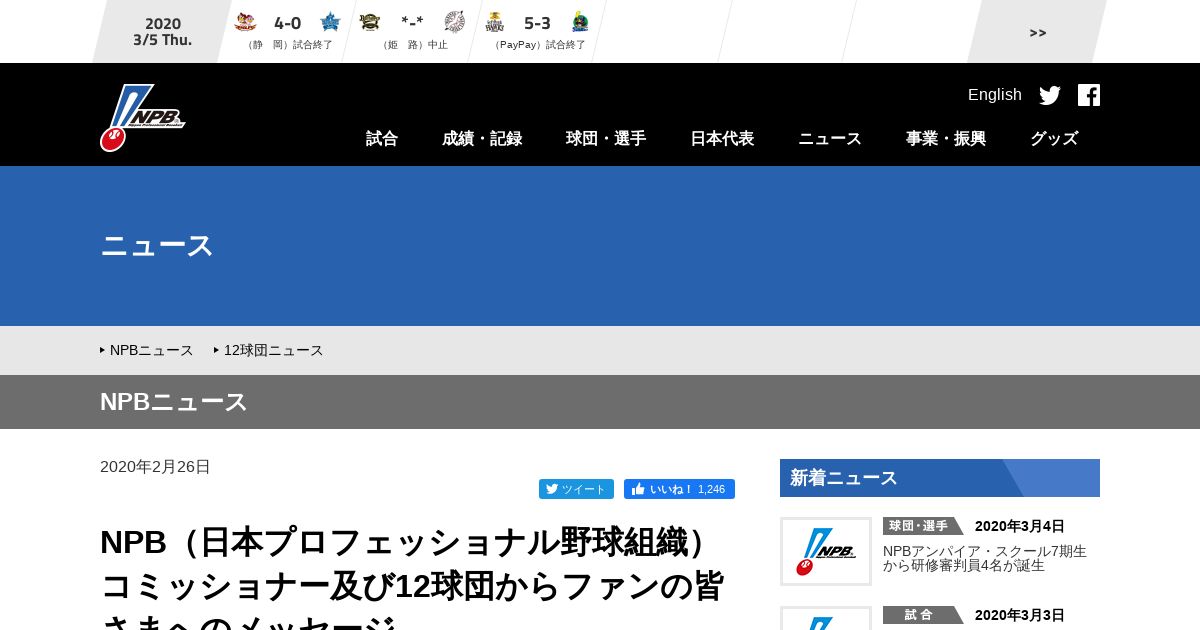Click the Chiba Lotte round logo in scoreboard
The width and height of the screenshot is (1200, 630).
tap(455, 22)
